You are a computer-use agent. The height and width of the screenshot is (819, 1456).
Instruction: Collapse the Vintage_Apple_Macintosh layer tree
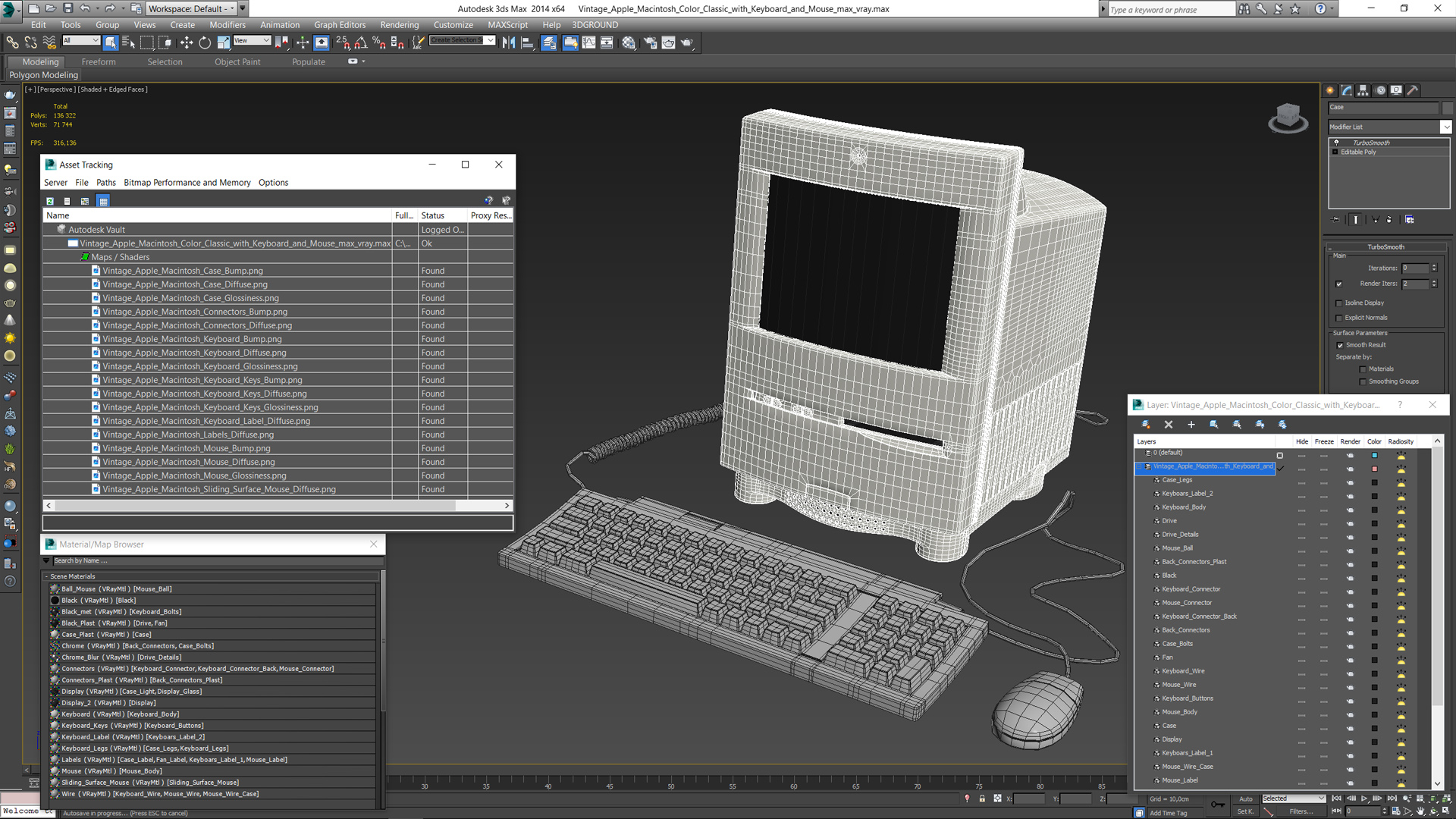click(x=1139, y=466)
